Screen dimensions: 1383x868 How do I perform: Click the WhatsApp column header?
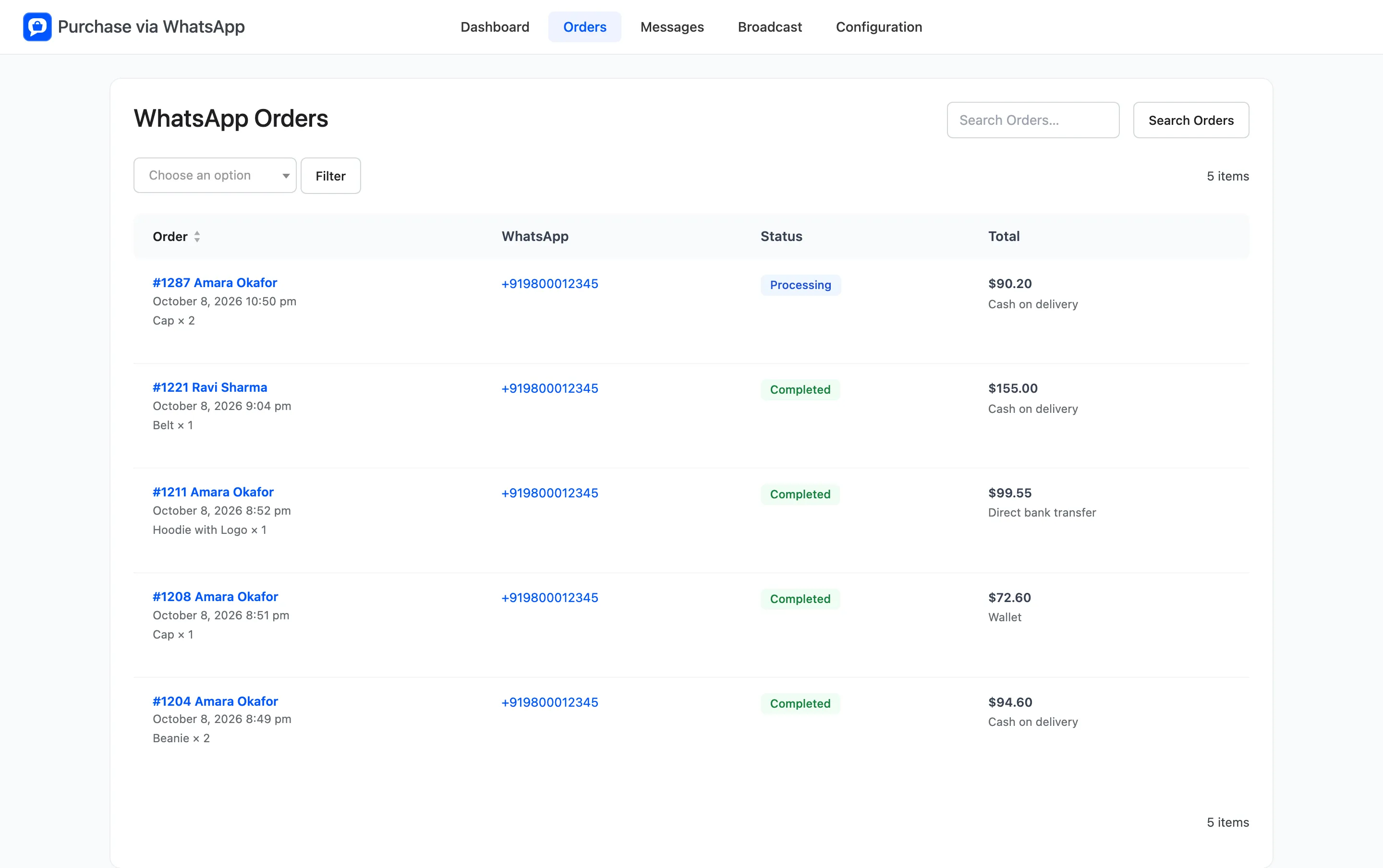click(x=534, y=237)
